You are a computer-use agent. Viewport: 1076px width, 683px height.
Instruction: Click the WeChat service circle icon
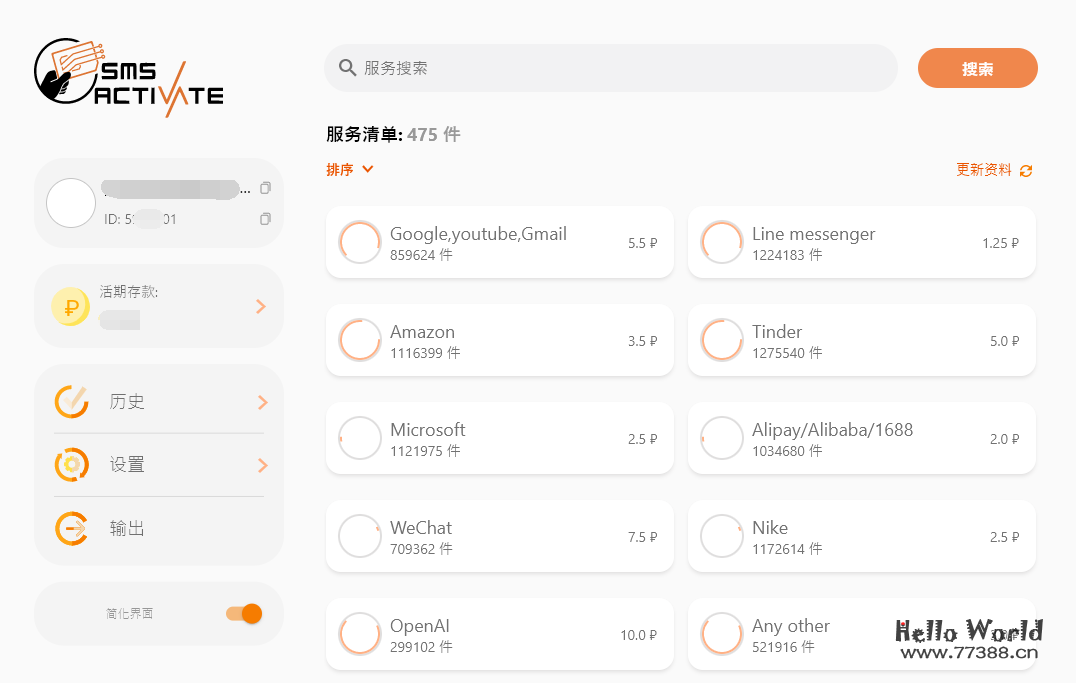pyautogui.click(x=360, y=536)
